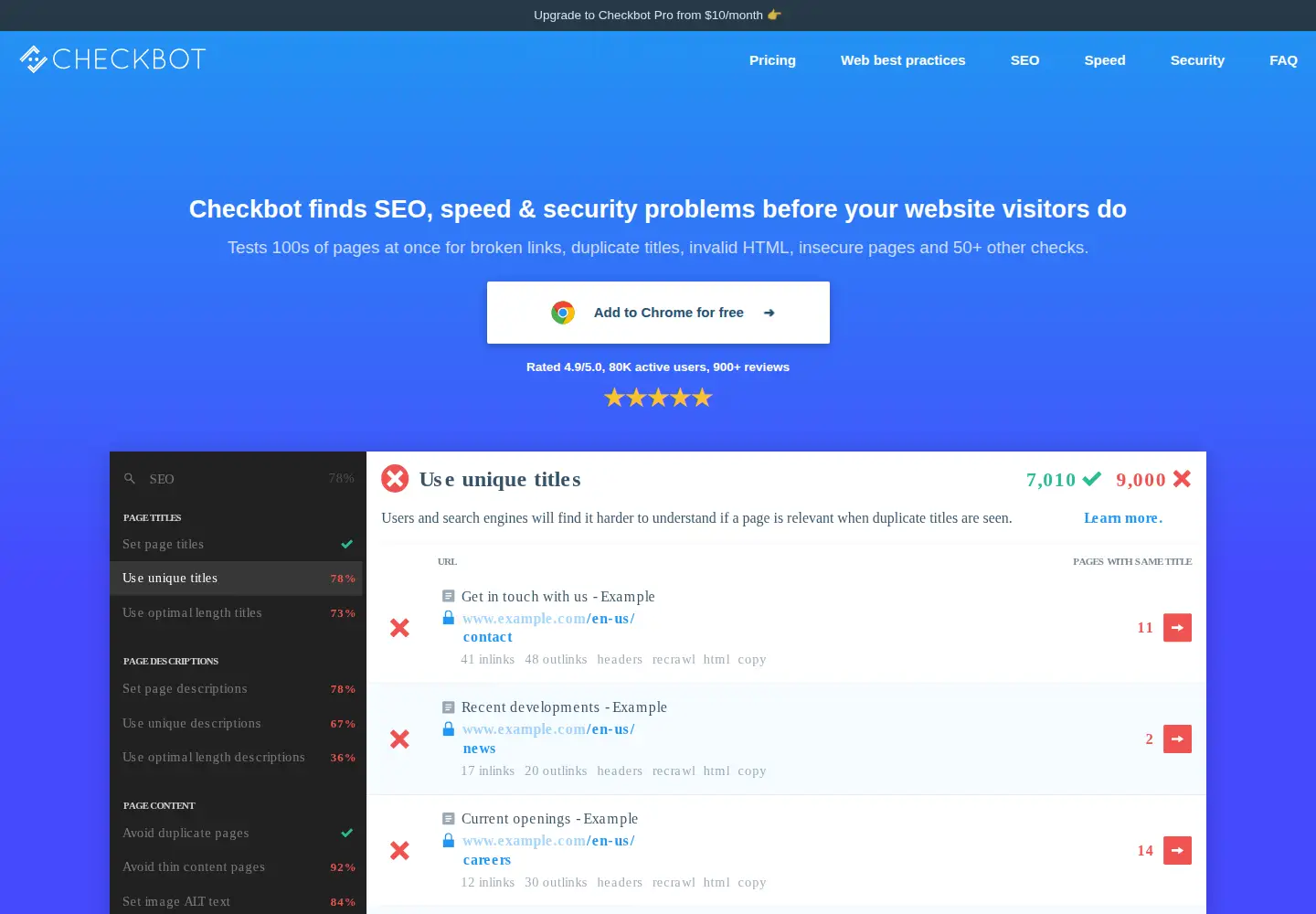Click the Upgrade to Checkbot Pro banner

click(x=658, y=16)
